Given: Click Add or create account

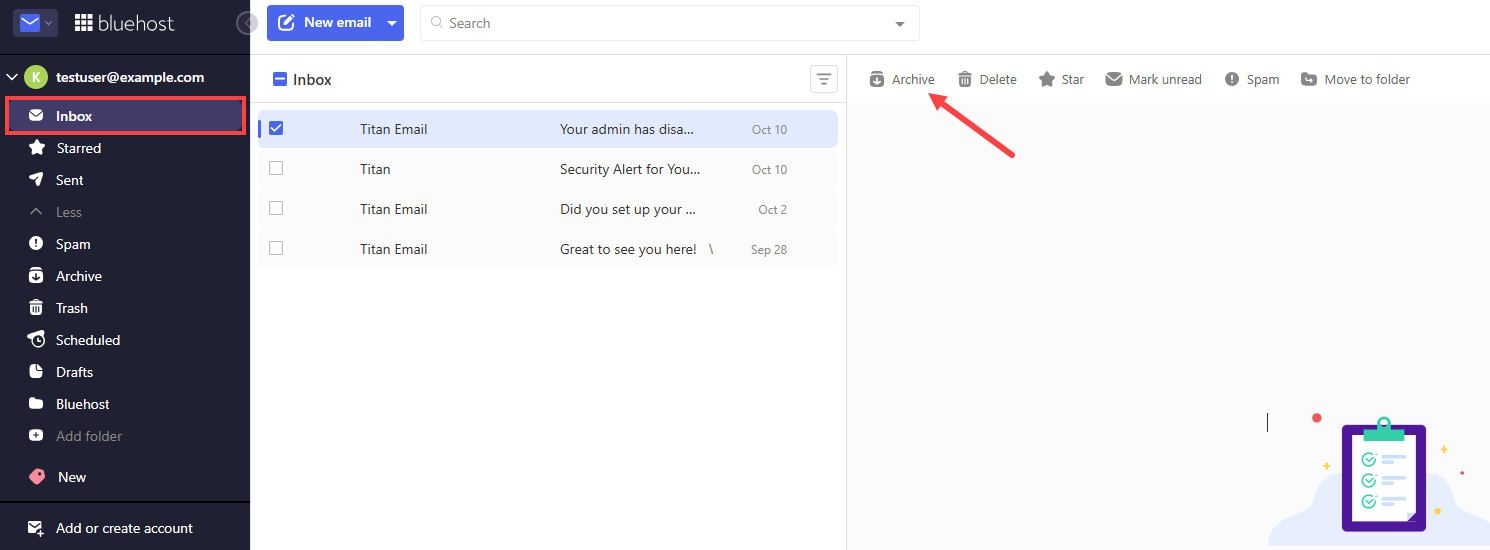Looking at the screenshot, I should [x=124, y=528].
